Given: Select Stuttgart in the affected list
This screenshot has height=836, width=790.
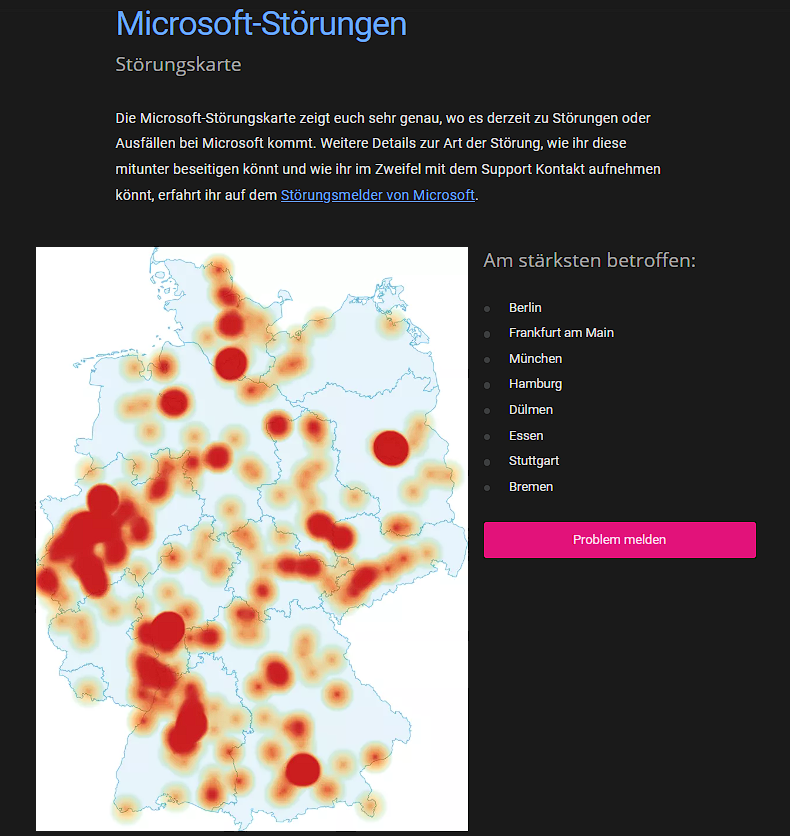Looking at the screenshot, I should (534, 461).
